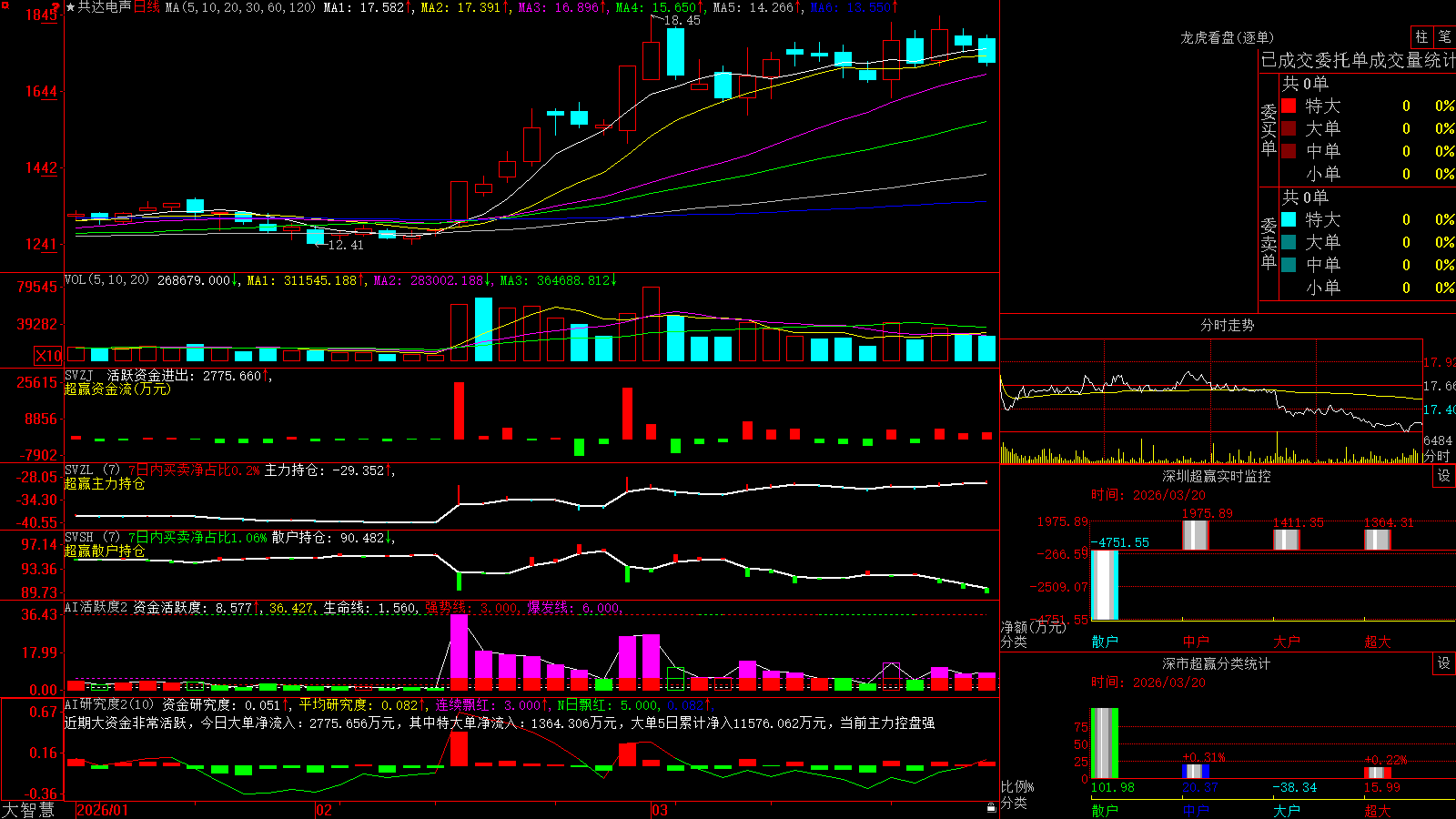Switch order view to 柱 mode

tap(1421, 37)
